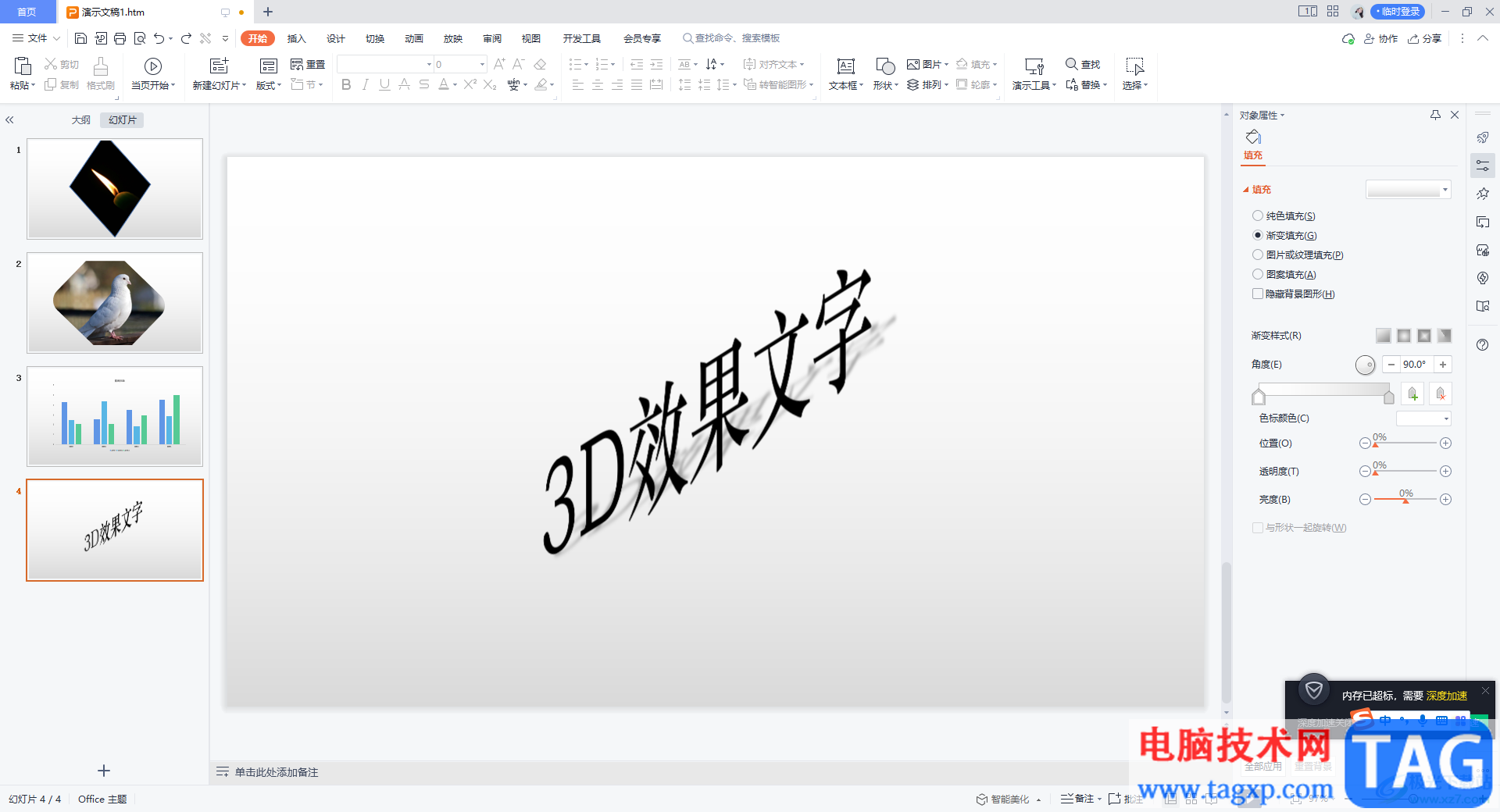Select Gradient fill radio option
The image size is (1500, 812).
point(1258,235)
